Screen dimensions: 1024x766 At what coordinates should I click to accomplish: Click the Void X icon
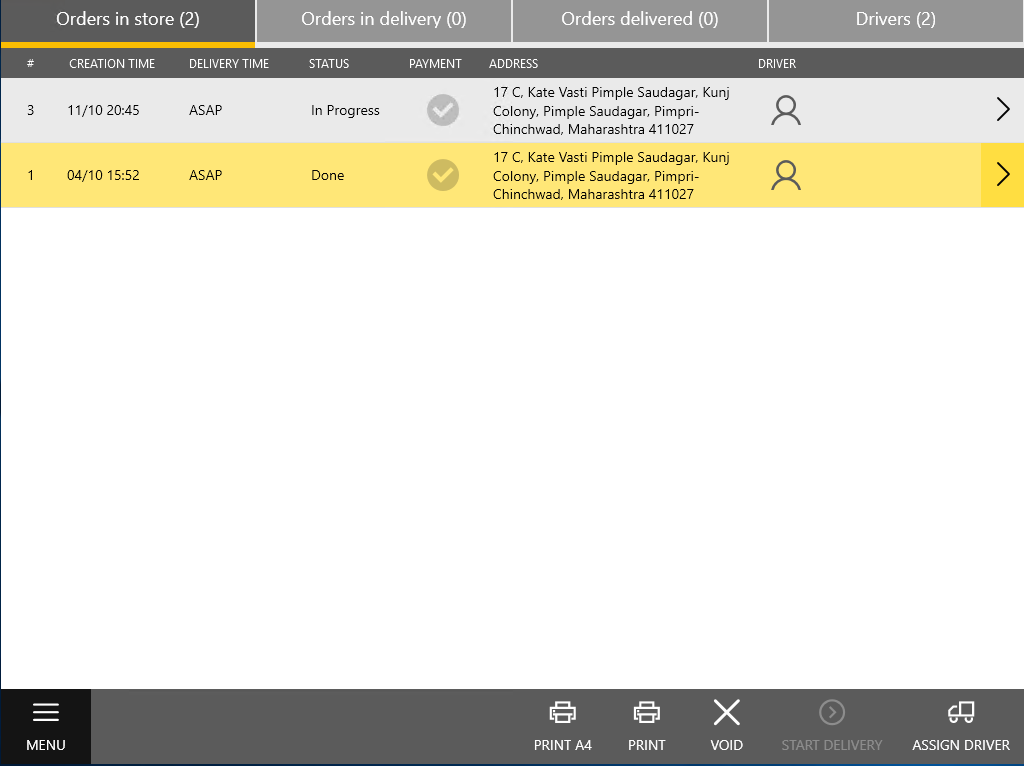[726, 712]
